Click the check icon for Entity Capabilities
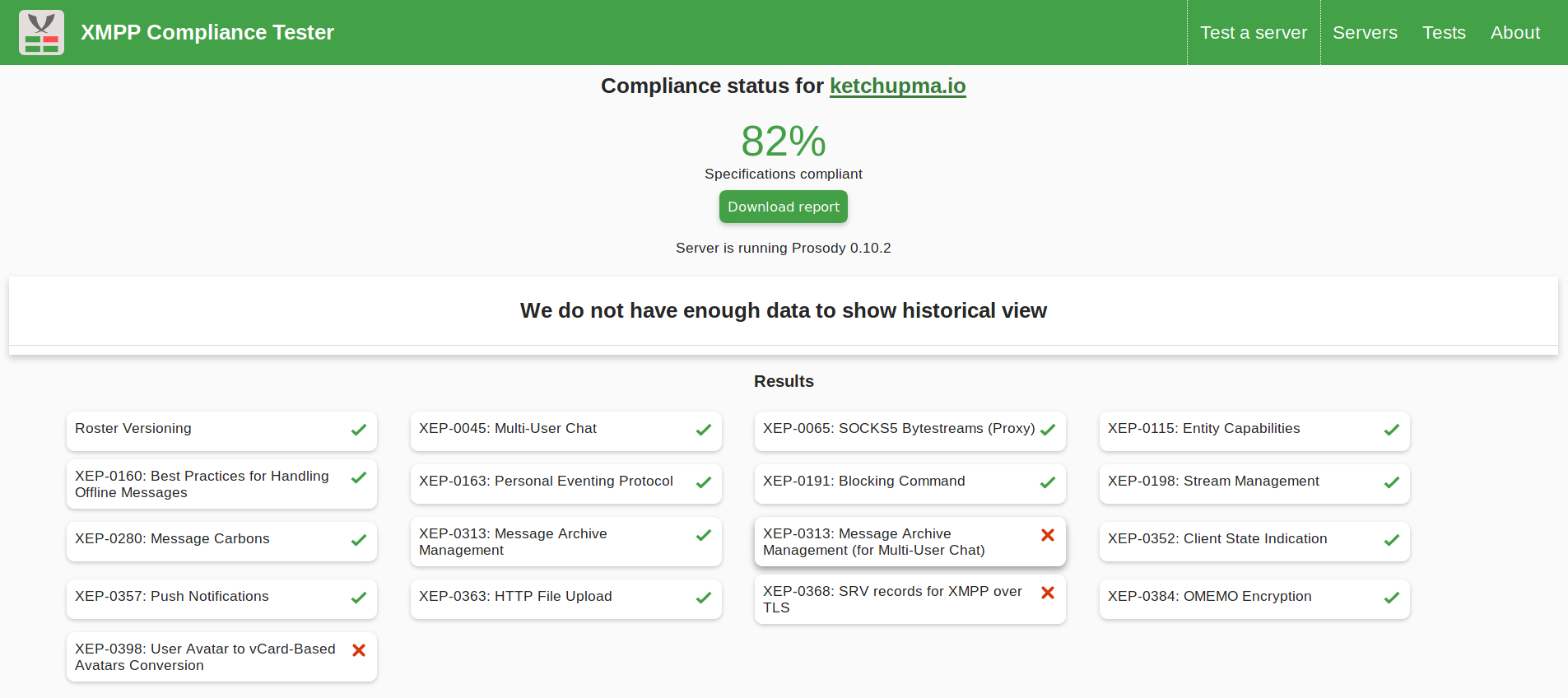 click(1392, 430)
